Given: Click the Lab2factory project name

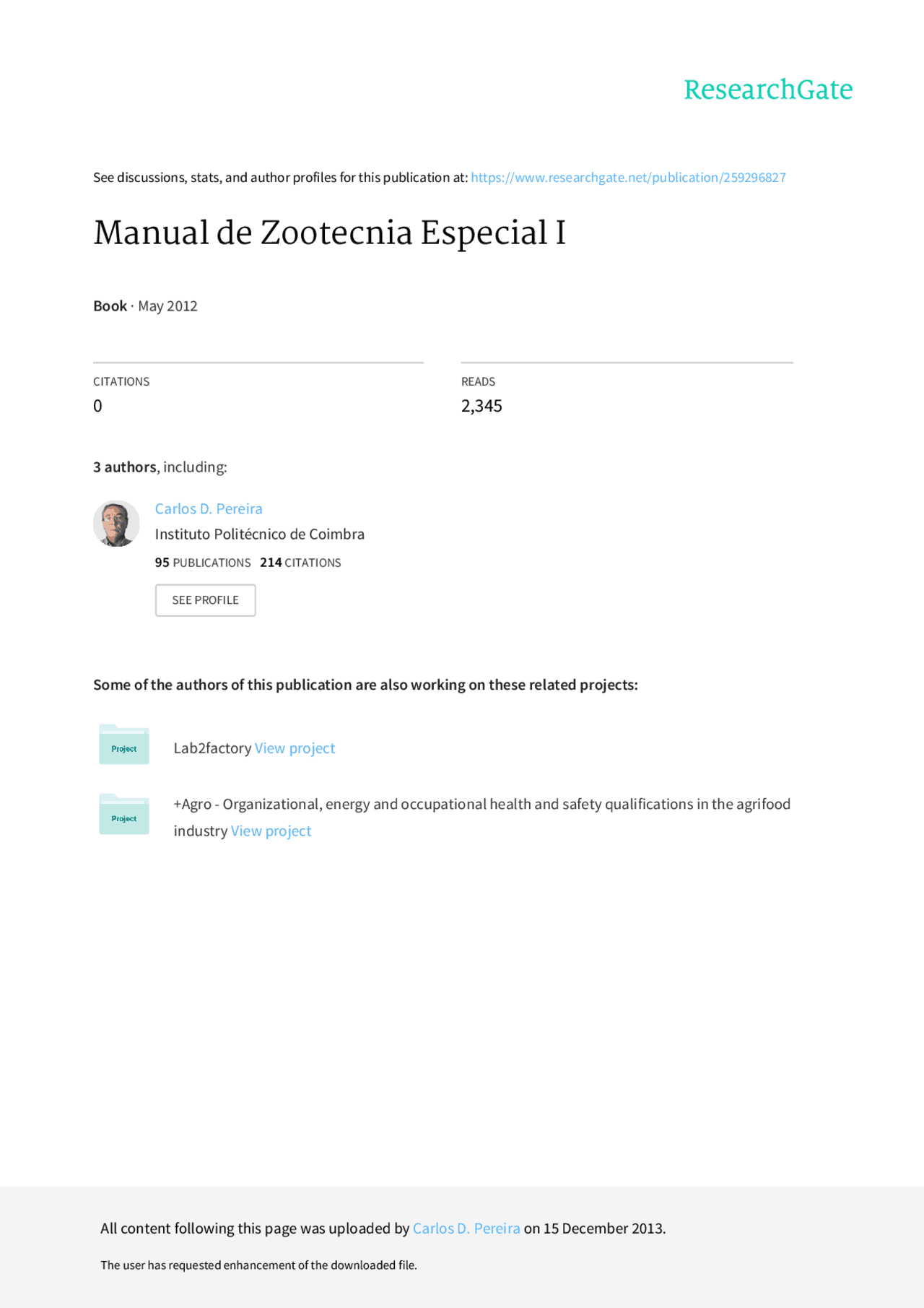Looking at the screenshot, I should 212,748.
